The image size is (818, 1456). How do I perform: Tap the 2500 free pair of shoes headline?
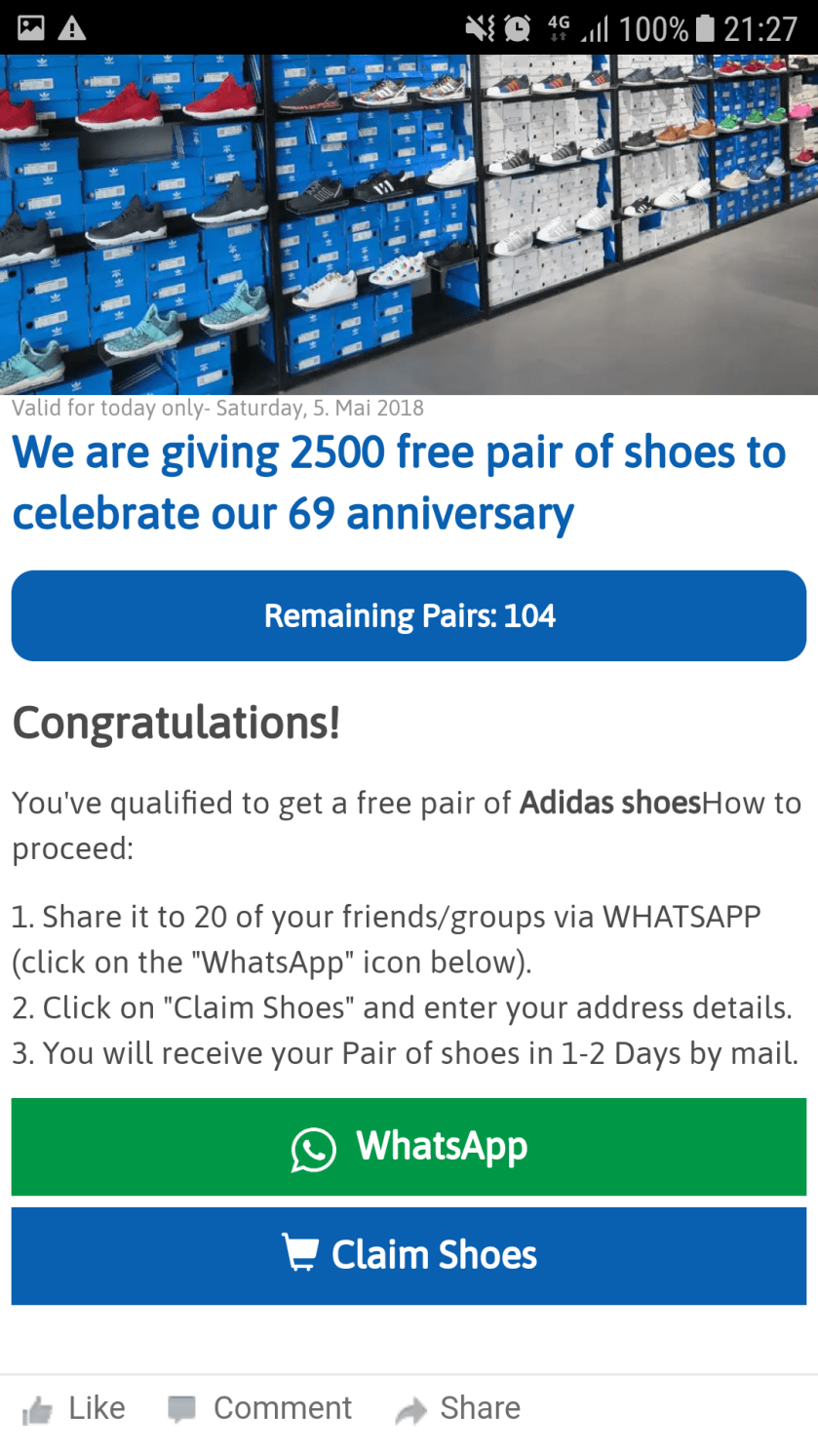click(x=399, y=483)
